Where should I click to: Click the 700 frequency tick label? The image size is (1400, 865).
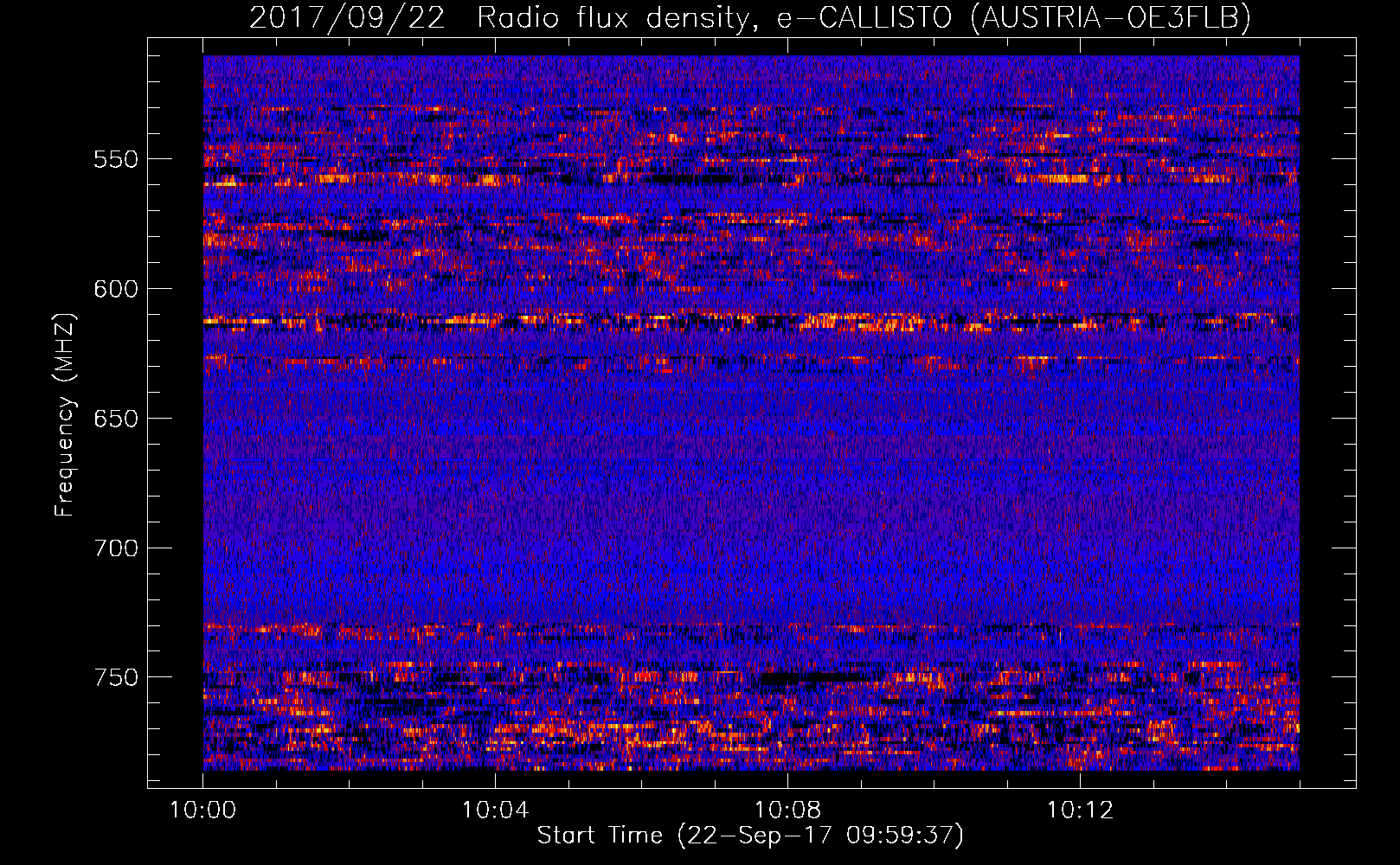(116, 548)
